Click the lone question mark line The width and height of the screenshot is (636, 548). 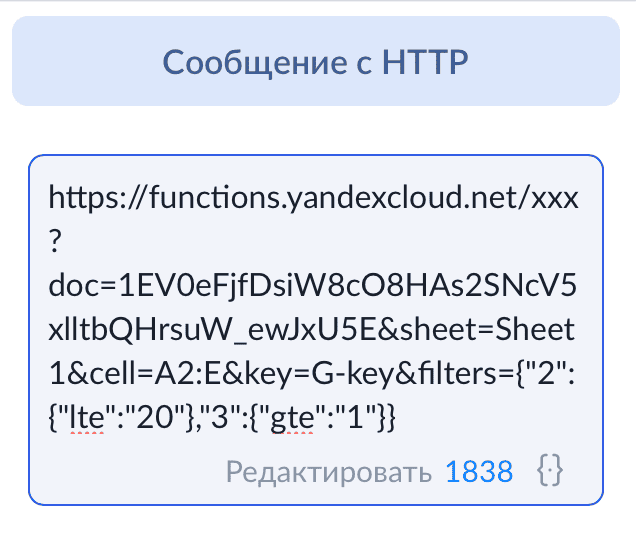[x=55, y=241]
